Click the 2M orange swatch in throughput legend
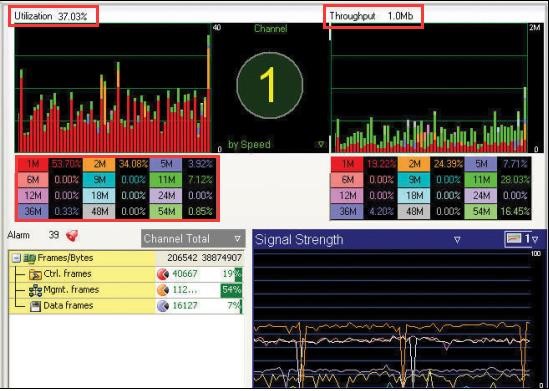Image resolution: width=549 pixels, height=391 pixels. click(414, 164)
